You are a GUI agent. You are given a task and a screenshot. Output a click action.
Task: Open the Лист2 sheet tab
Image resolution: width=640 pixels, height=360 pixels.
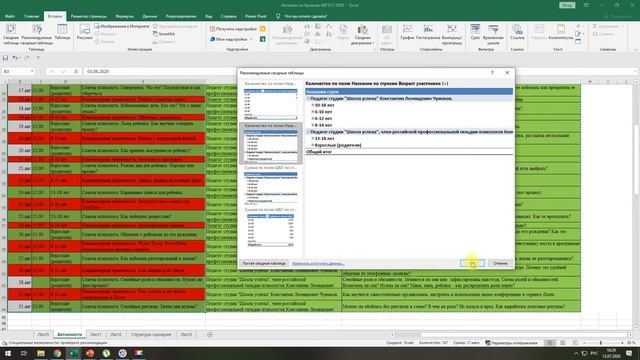pos(116,334)
